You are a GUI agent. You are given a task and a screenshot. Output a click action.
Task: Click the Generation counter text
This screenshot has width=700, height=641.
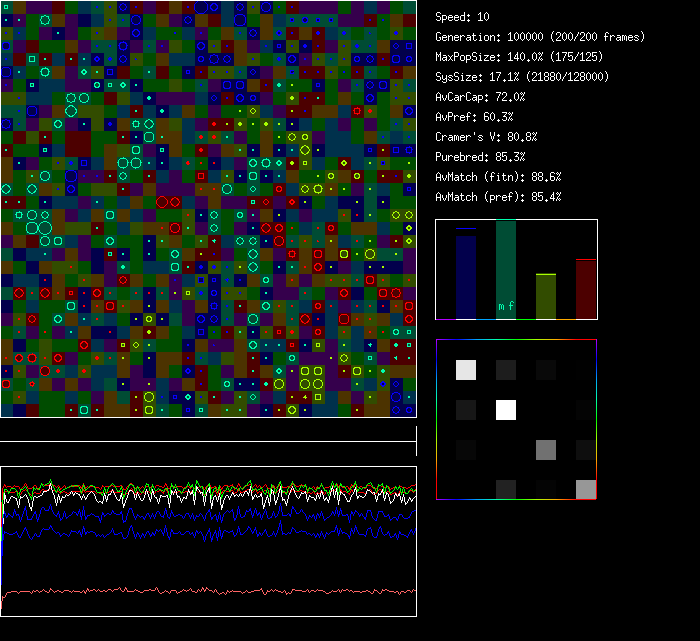point(540,37)
